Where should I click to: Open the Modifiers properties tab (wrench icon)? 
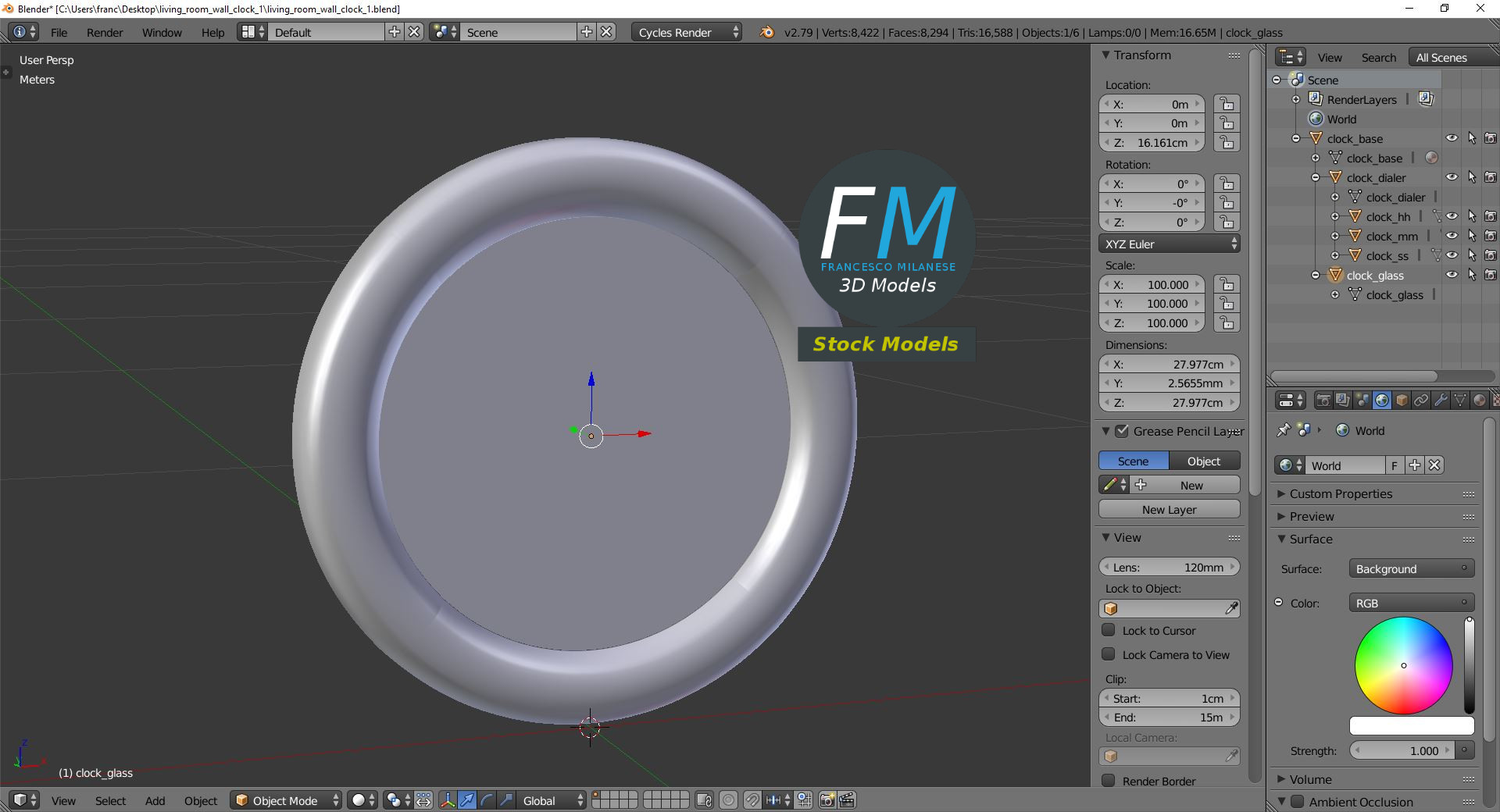pyautogui.click(x=1441, y=401)
